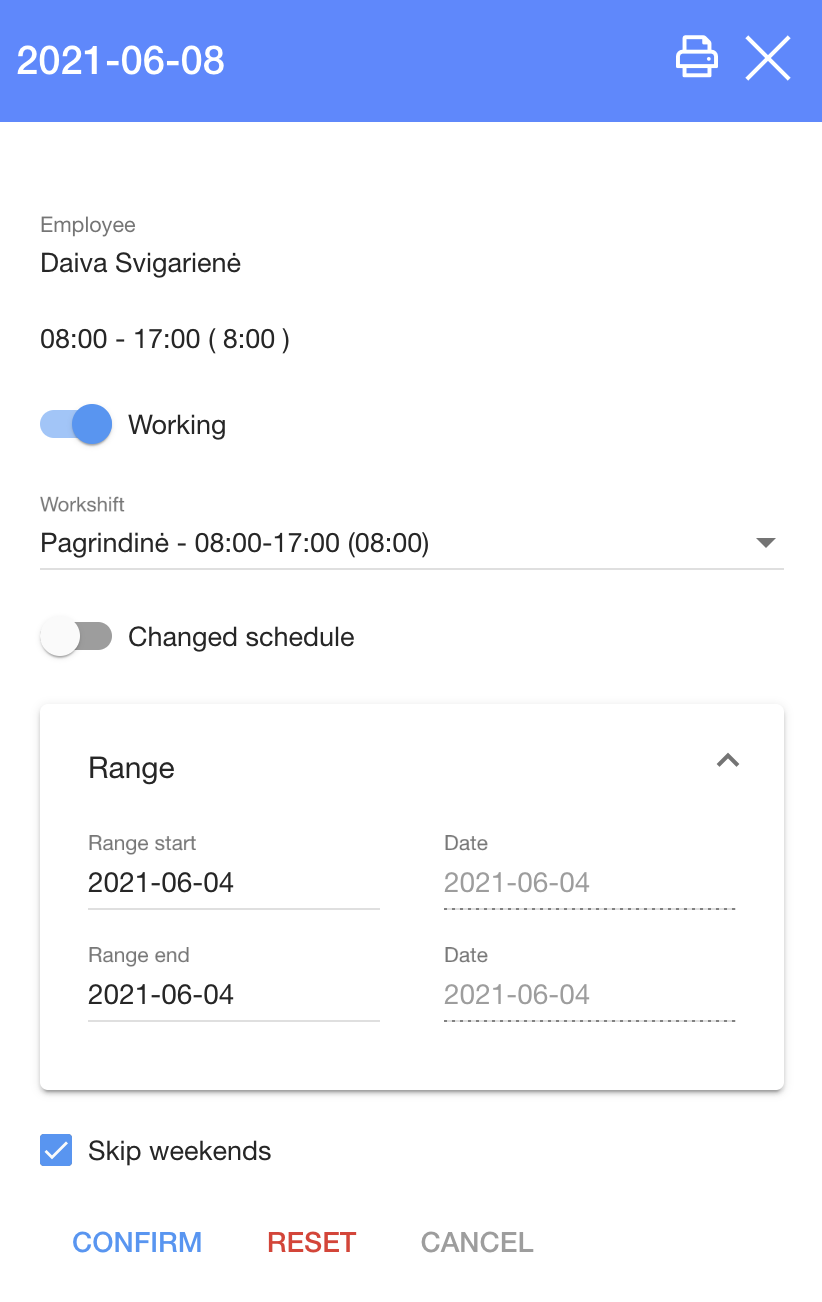Viewport: 822px width, 1302px height.
Task: Click the Workshift dropdown arrow
Action: pyautogui.click(x=766, y=543)
